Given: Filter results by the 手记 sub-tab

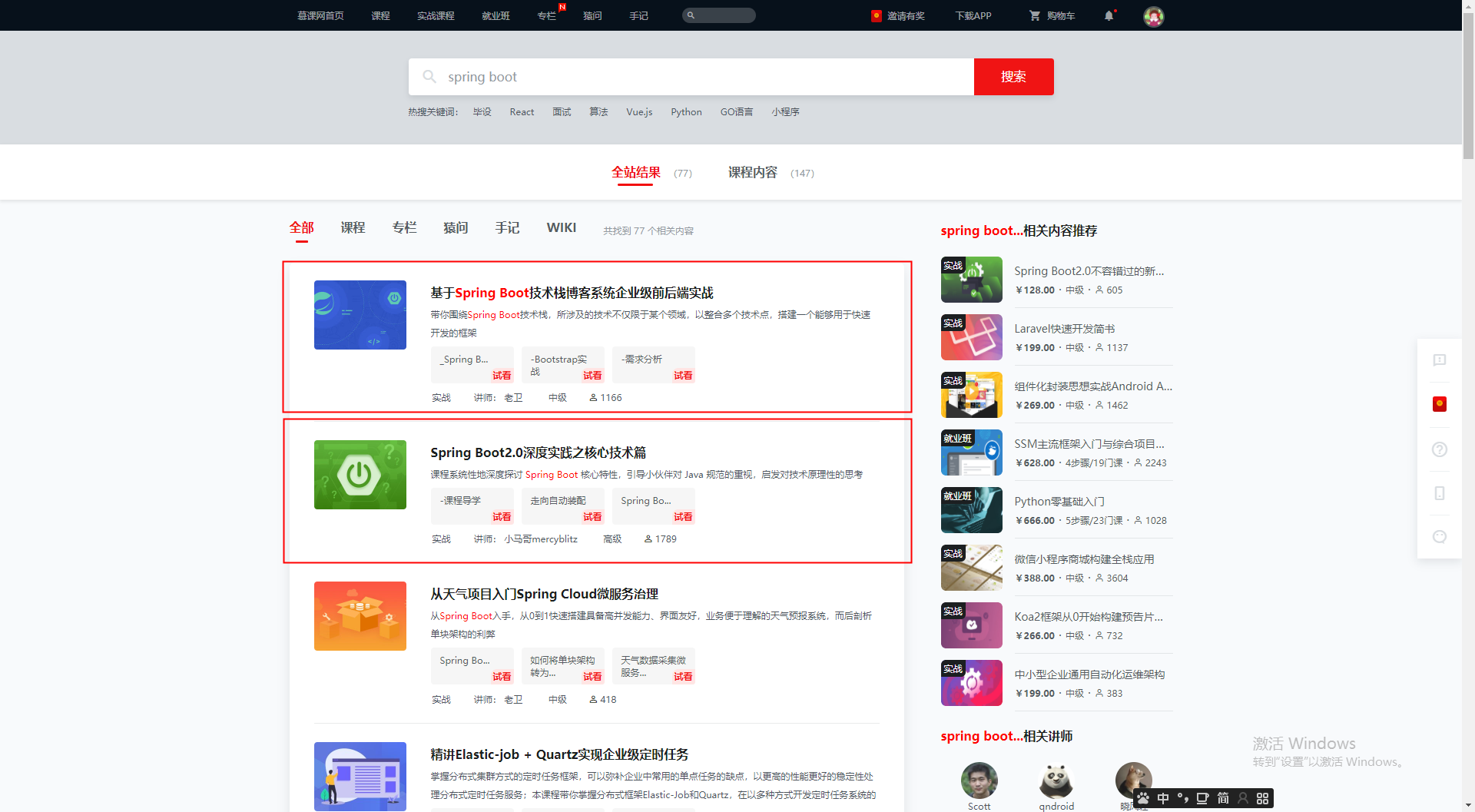Looking at the screenshot, I should click(x=507, y=227).
